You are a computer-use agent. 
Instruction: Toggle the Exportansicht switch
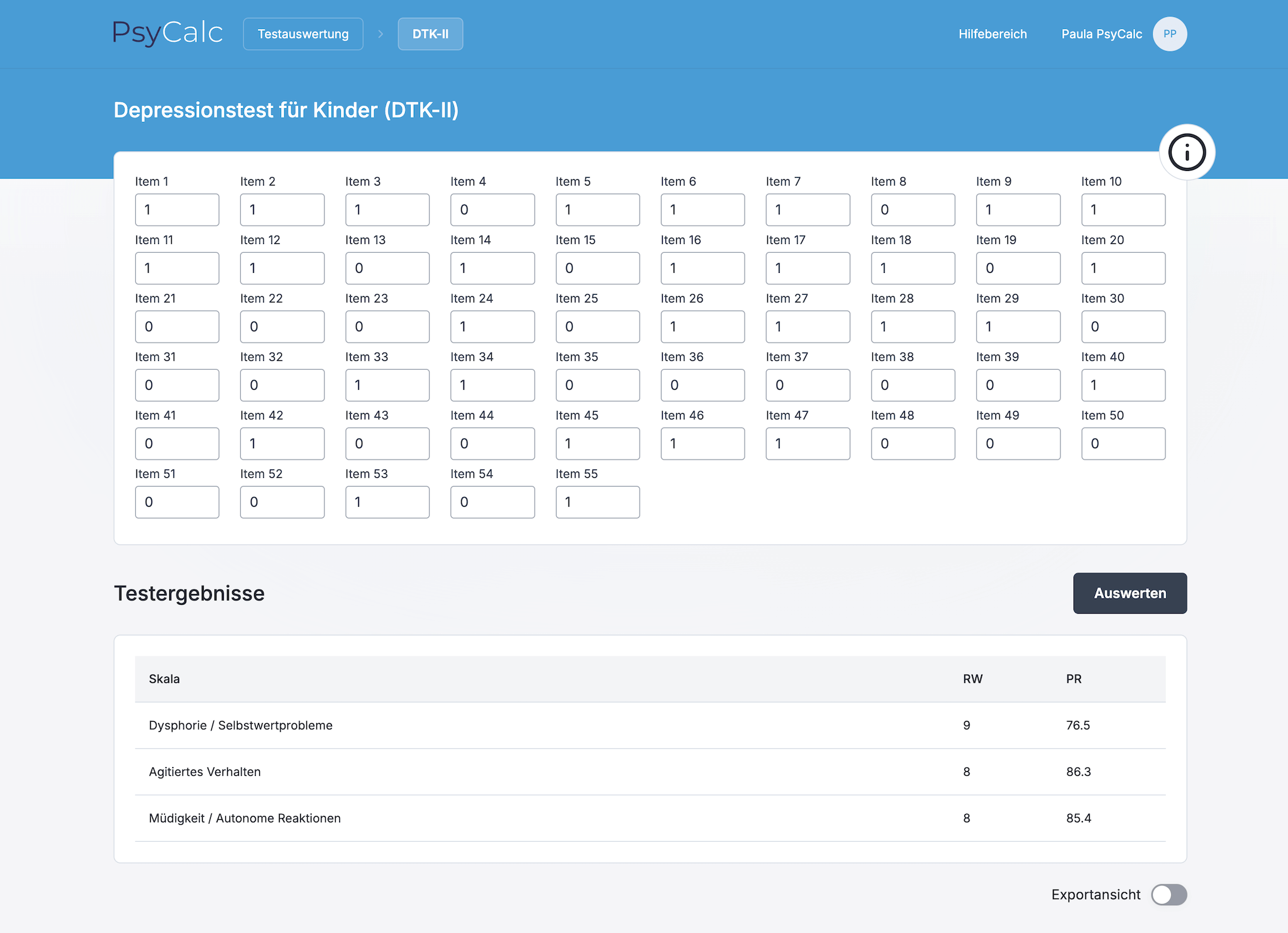(x=1169, y=895)
